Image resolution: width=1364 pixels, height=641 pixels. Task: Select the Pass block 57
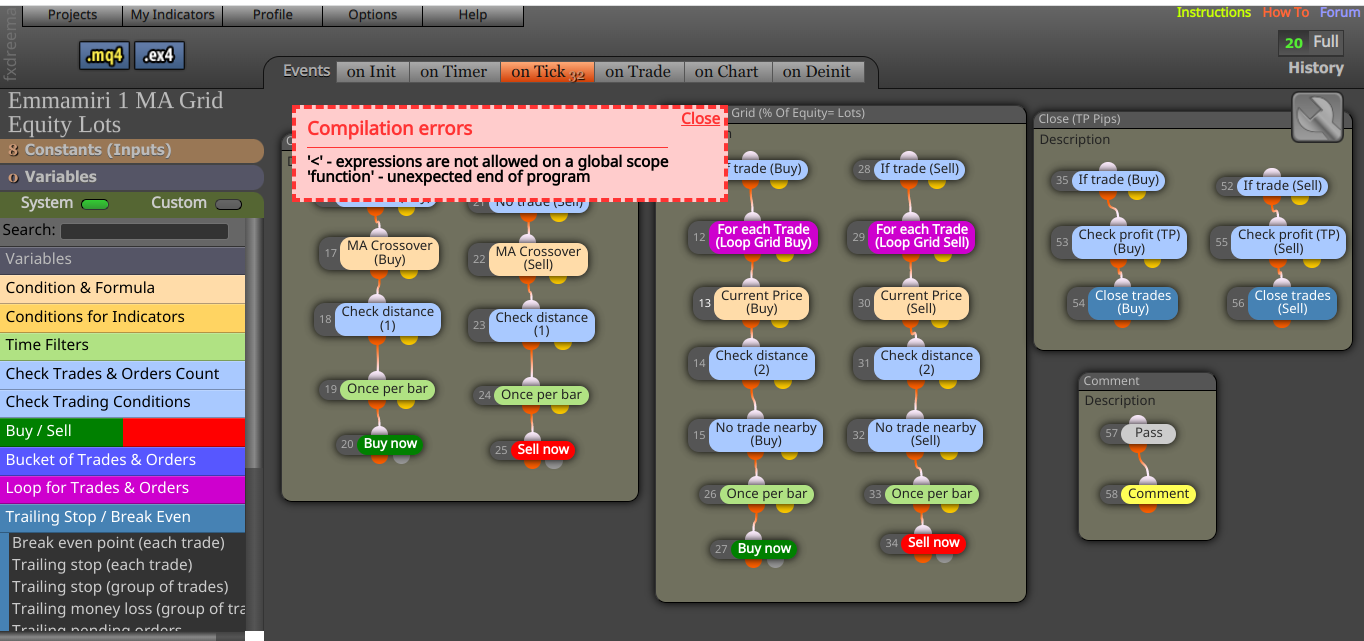(x=1149, y=434)
